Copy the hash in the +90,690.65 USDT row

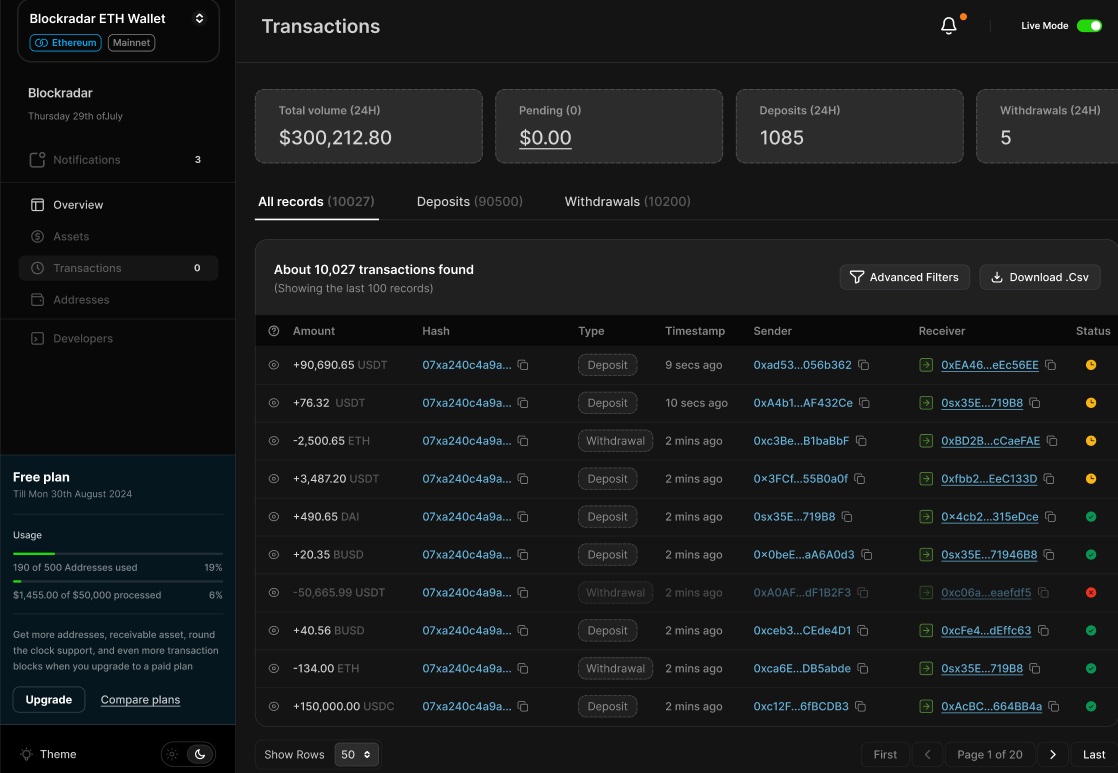coord(523,365)
